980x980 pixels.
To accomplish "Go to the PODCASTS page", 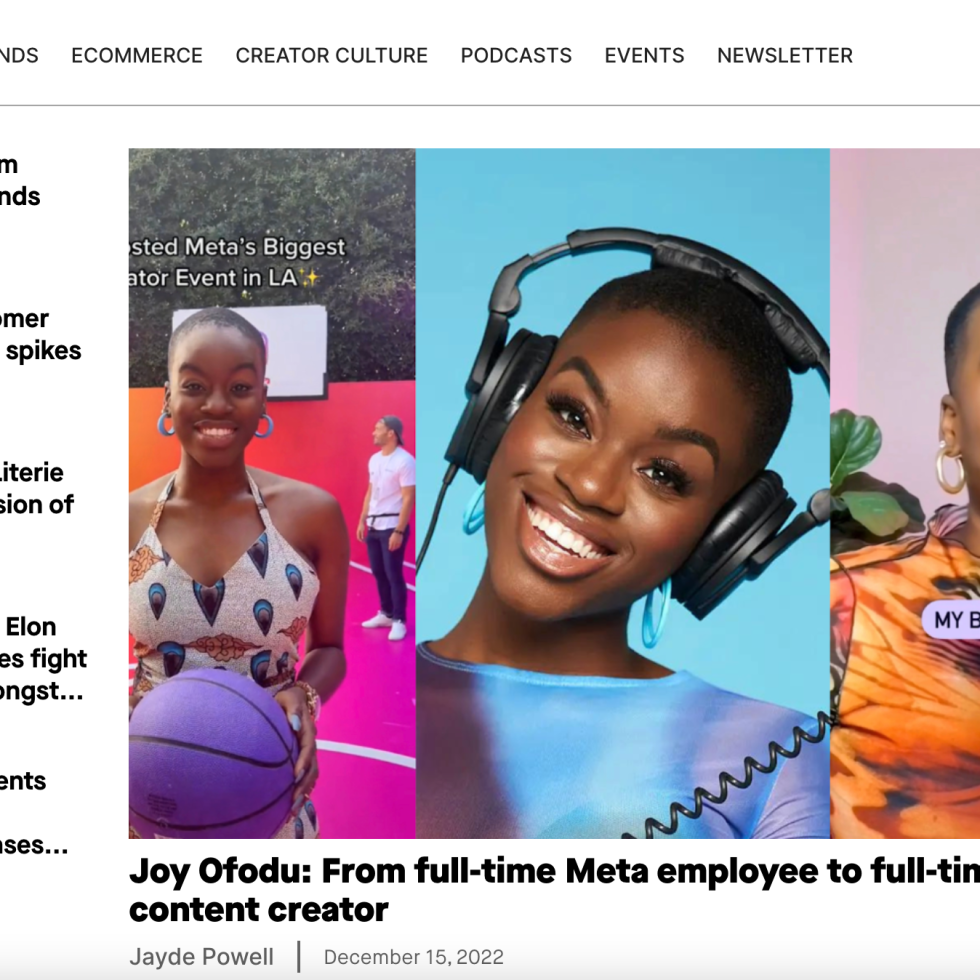I will click(x=516, y=56).
